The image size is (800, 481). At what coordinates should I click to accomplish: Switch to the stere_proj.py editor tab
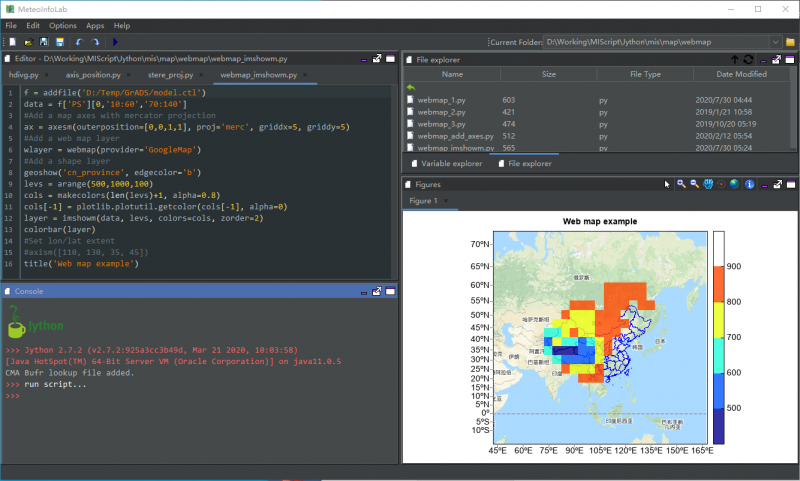coord(170,75)
